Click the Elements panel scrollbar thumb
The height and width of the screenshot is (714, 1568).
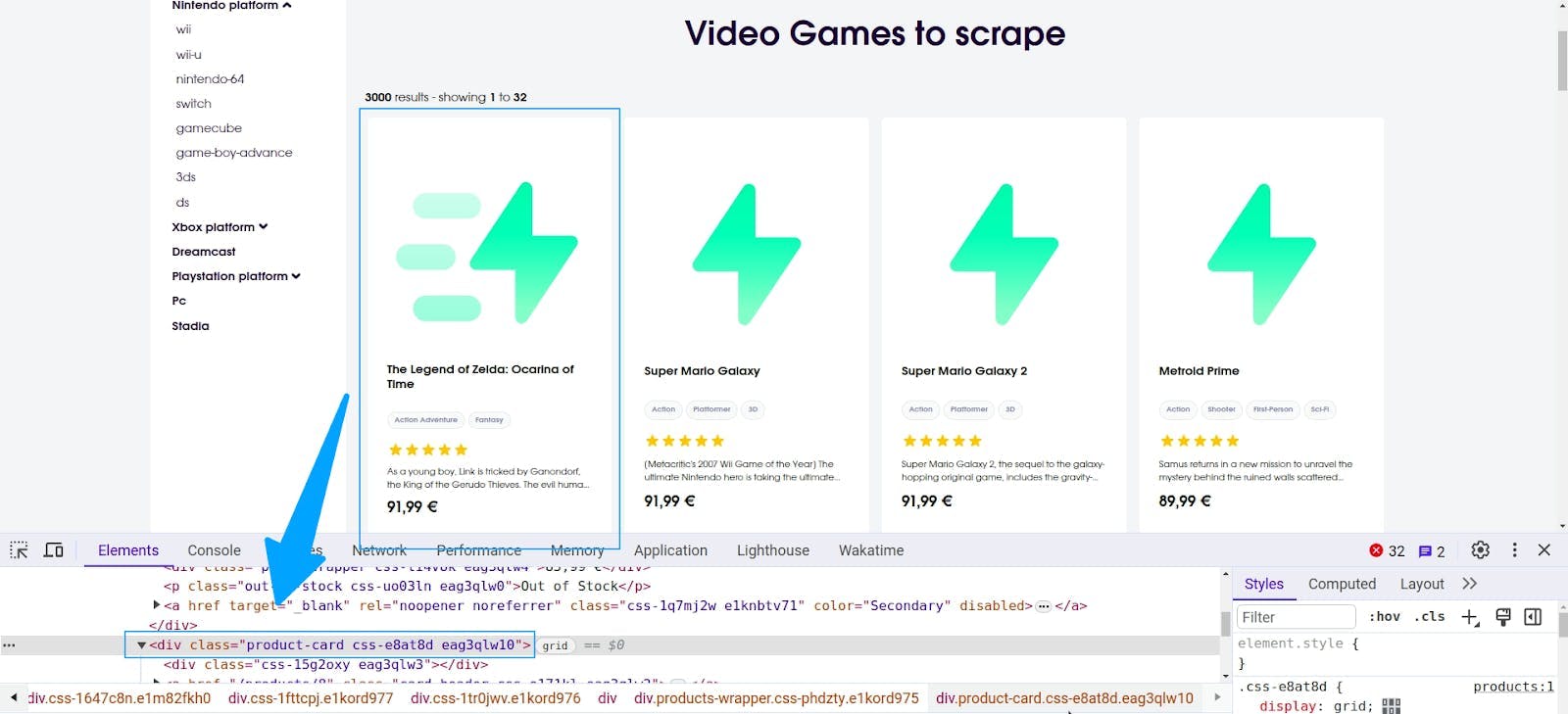click(1225, 624)
